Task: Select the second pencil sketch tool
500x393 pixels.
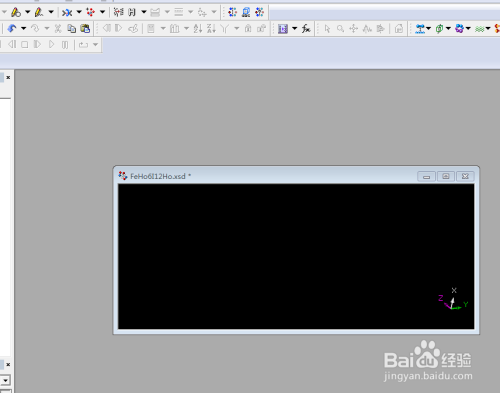Action: coord(39,12)
